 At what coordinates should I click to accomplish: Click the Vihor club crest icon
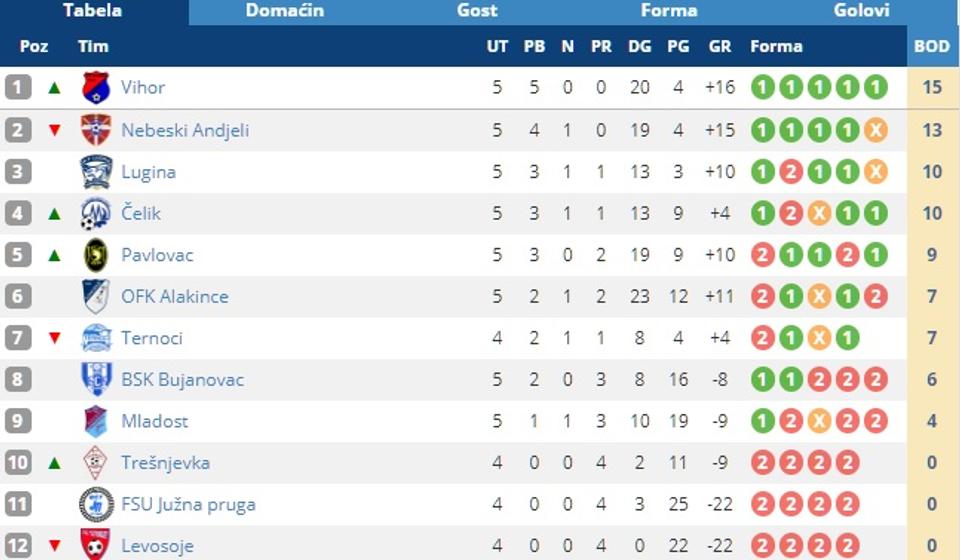pos(96,88)
